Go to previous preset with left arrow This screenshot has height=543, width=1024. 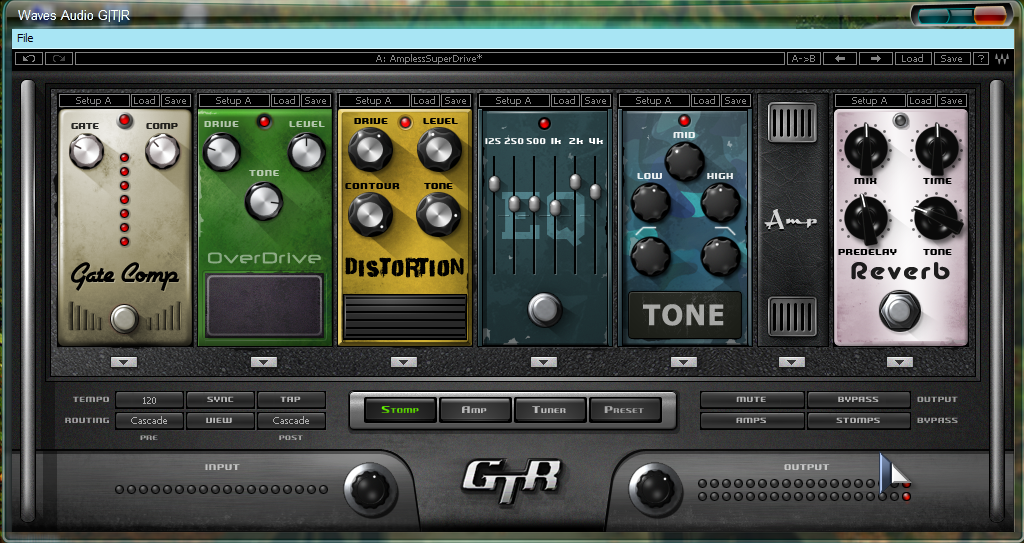[x=840, y=59]
